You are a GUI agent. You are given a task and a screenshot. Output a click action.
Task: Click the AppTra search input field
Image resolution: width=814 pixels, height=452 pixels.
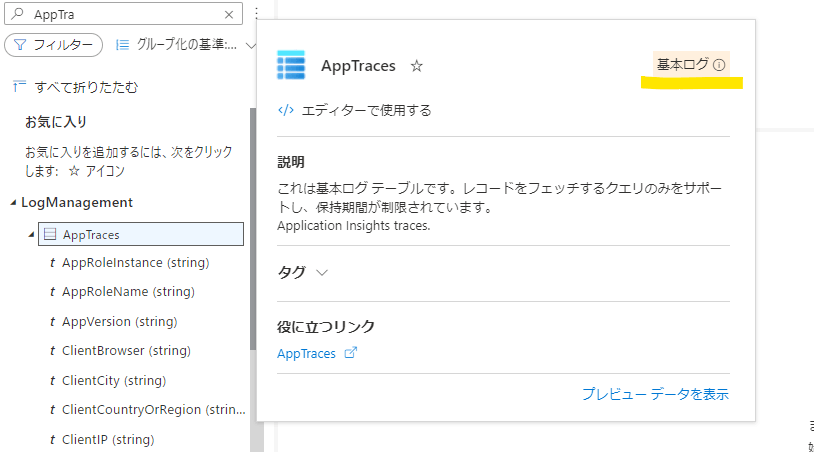(x=124, y=14)
